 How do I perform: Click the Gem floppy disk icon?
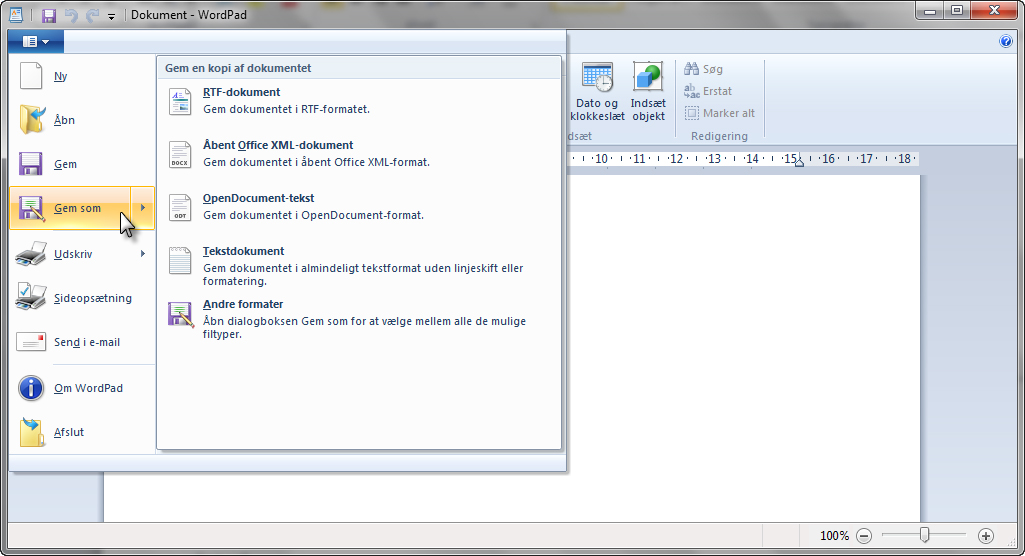coord(31,164)
